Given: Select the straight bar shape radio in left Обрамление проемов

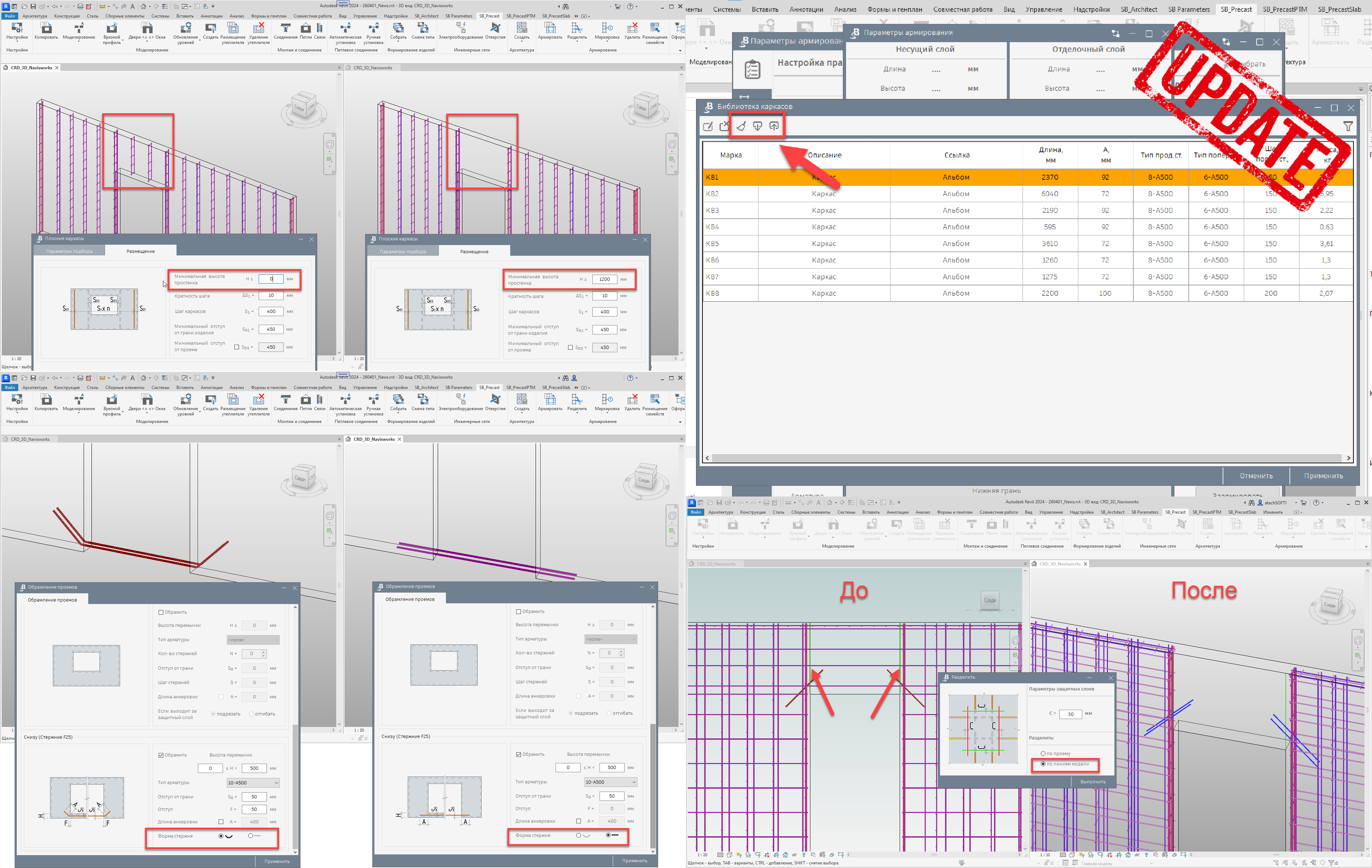Looking at the screenshot, I should [250, 836].
